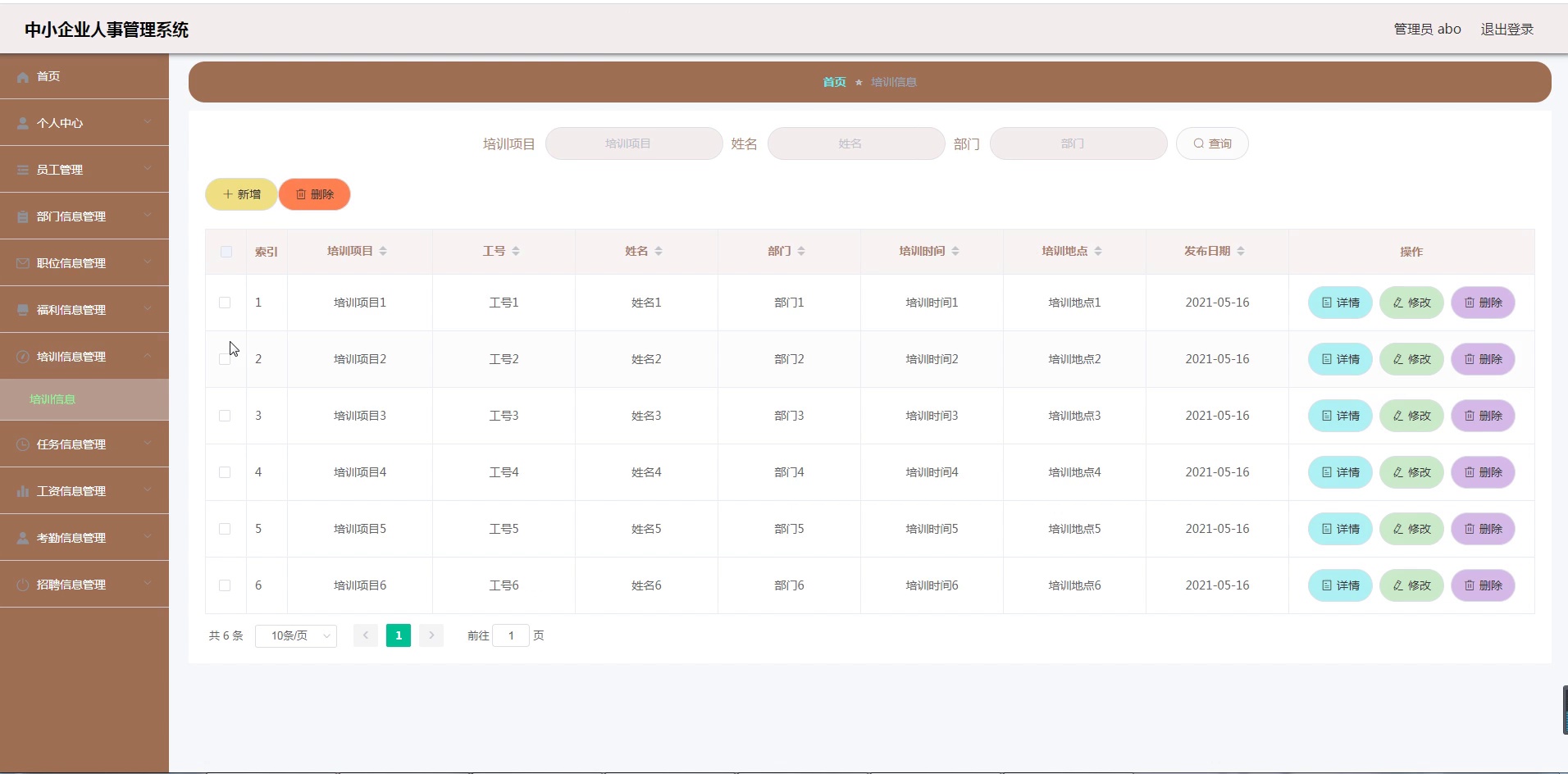
Task: Select 培训信息 submenu item in sidebar
Action: [x=84, y=399]
